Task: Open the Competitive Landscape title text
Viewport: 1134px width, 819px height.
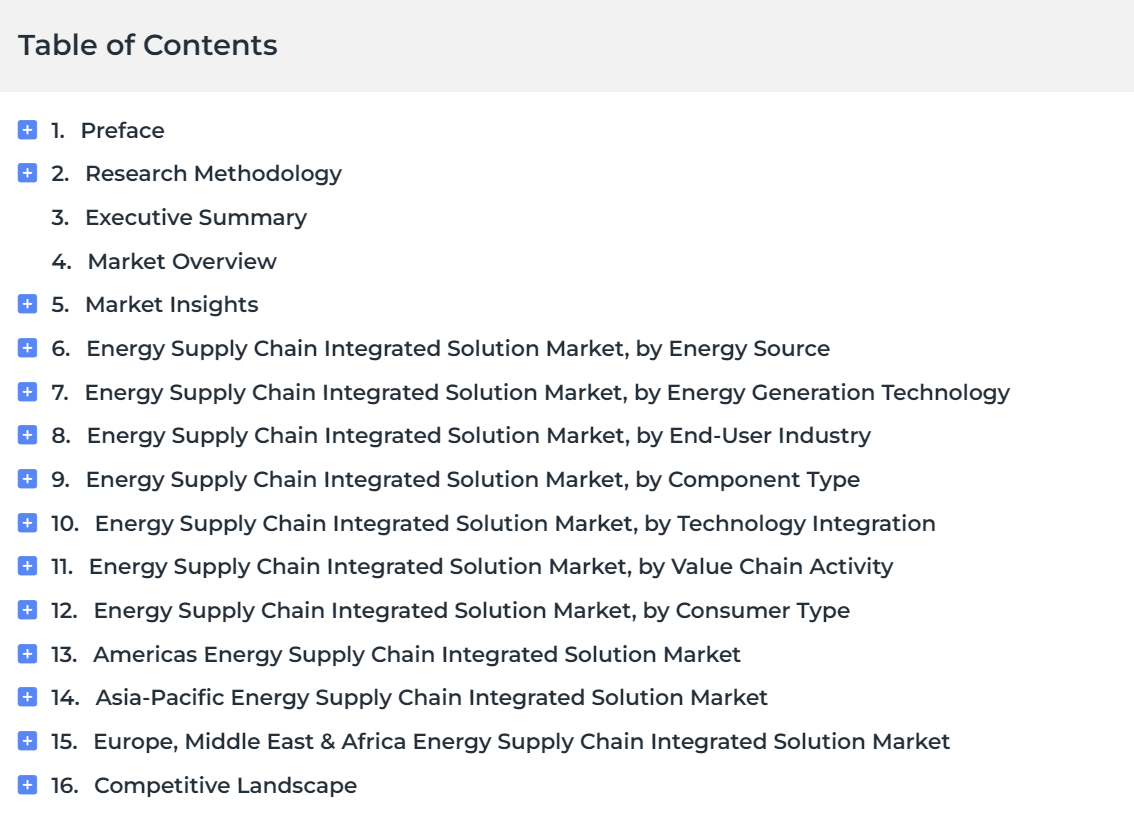Action: [x=226, y=786]
